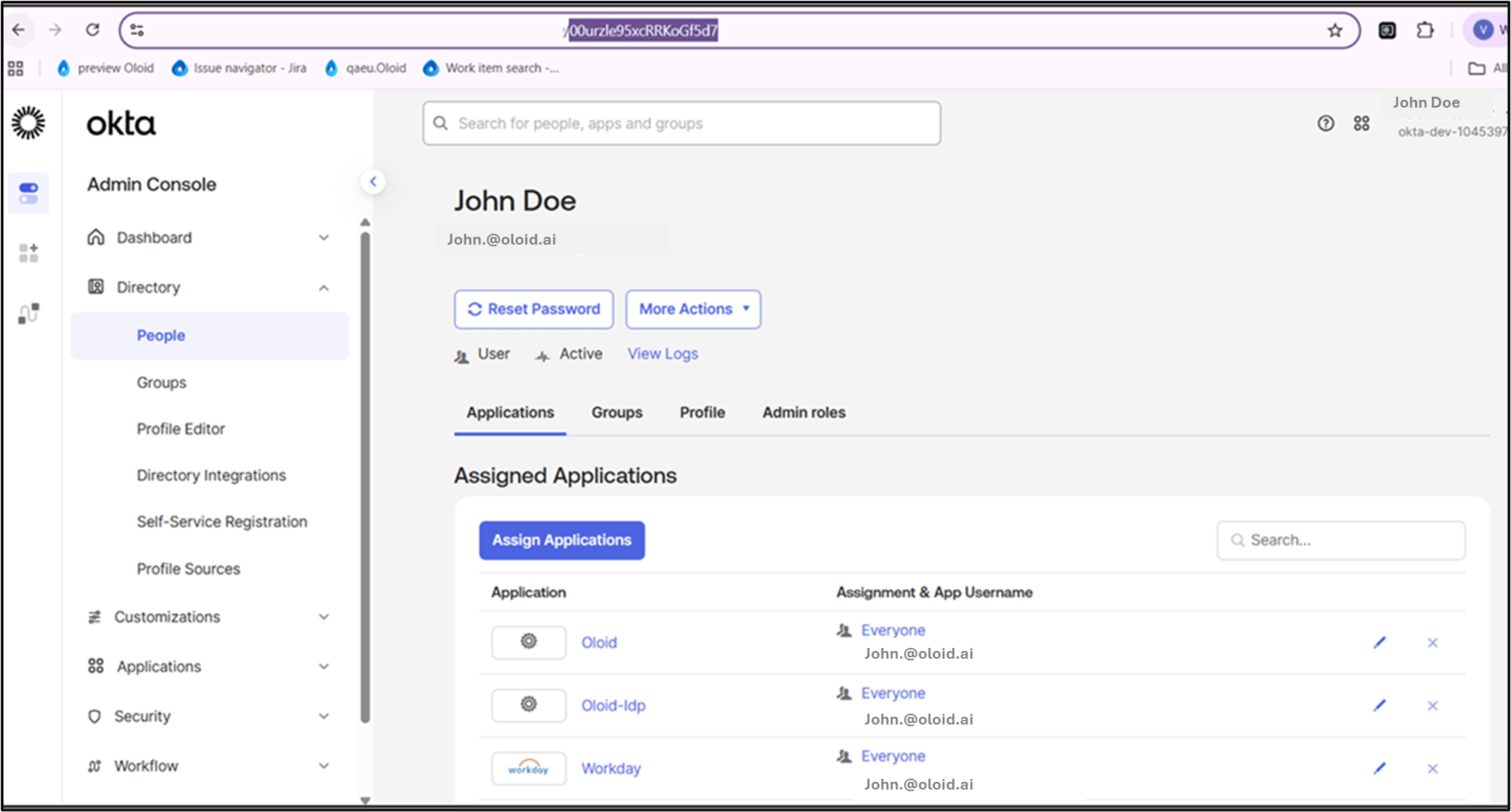
Task: Click the people, apps and groups search field
Action: tap(682, 123)
